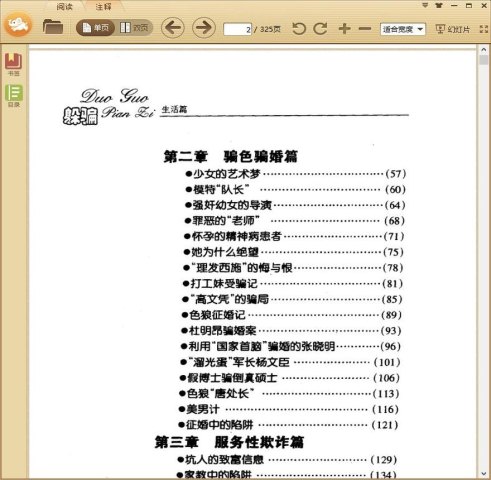Open the table of contents (目录) panel
491x480 pixels.
point(14,96)
